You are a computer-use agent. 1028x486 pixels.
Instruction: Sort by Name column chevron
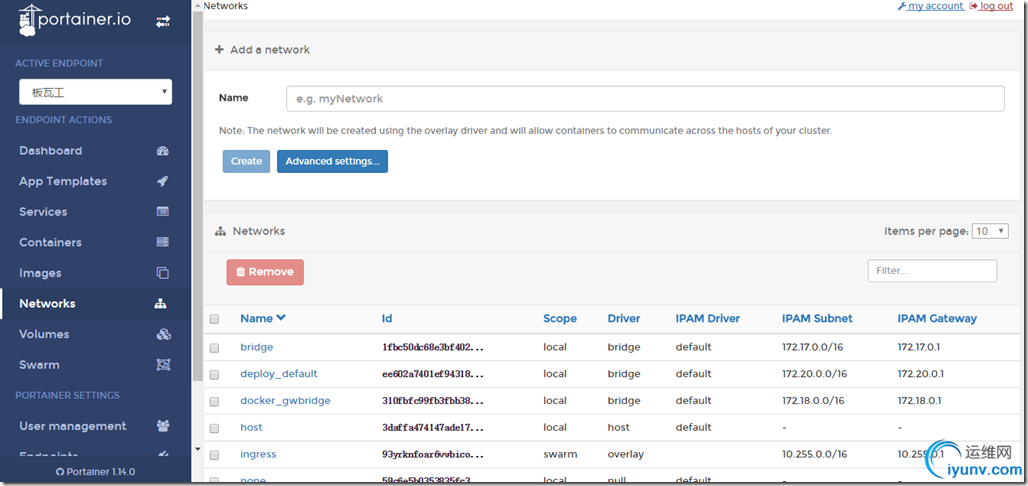click(x=281, y=318)
